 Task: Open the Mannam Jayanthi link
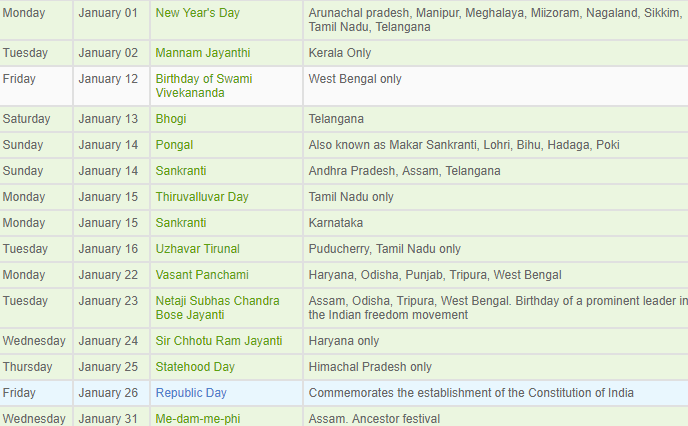tap(203, 53)
